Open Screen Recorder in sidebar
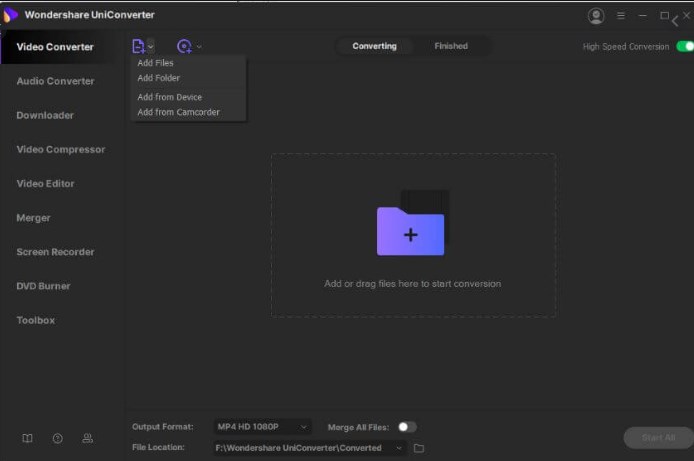This screenshot has height=461, width=694. tap(55, 252)
